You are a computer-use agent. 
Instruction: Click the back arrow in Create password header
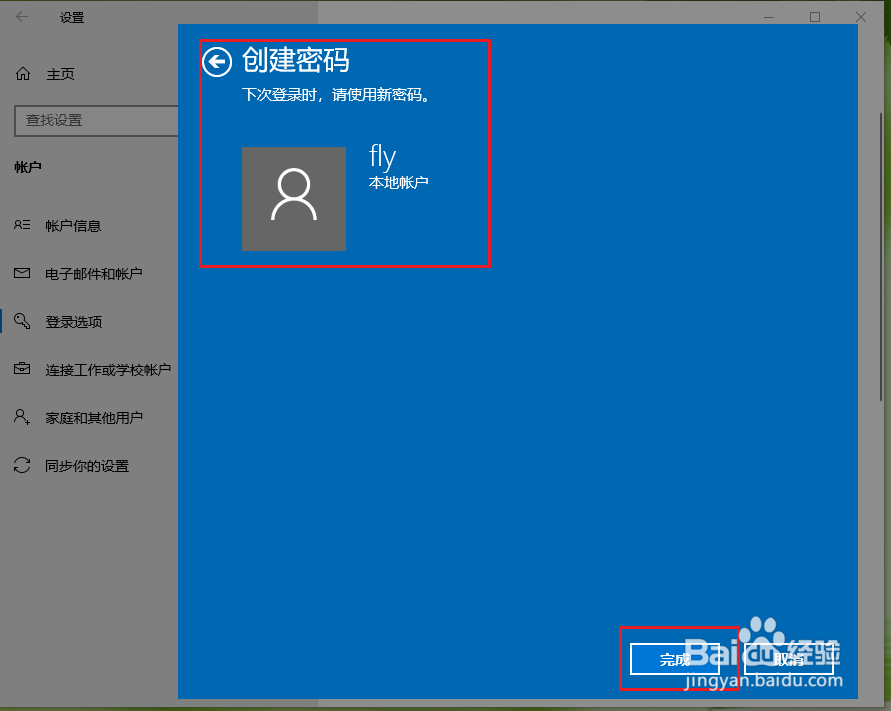click(x=217, y=61)
